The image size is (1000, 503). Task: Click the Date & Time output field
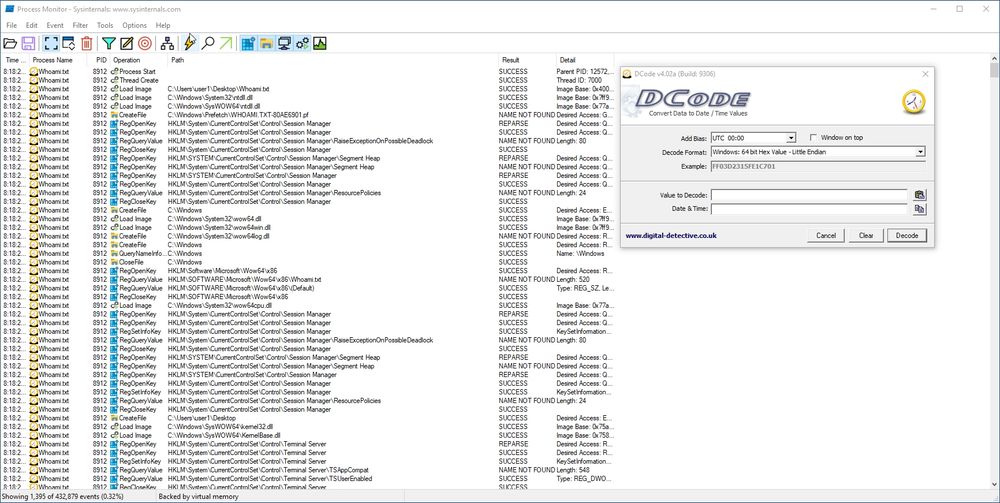point(809,208)
